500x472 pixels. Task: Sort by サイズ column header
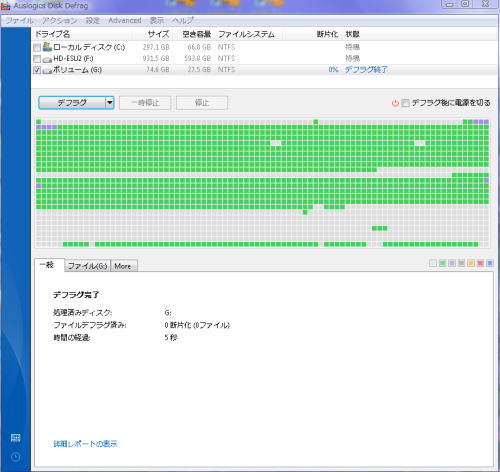[x=159, y=34]
